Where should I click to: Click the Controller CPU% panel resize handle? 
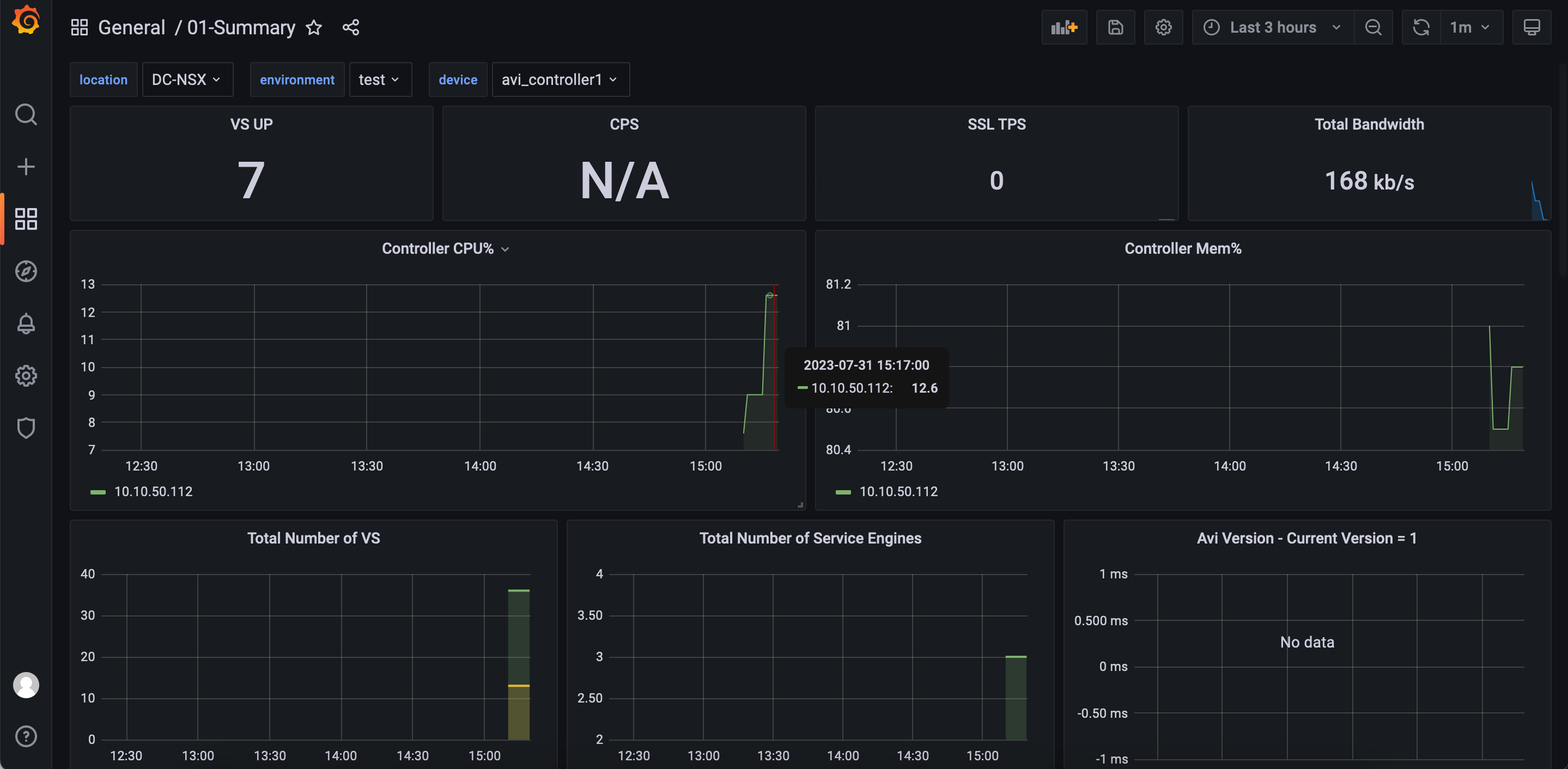(800, 505)
